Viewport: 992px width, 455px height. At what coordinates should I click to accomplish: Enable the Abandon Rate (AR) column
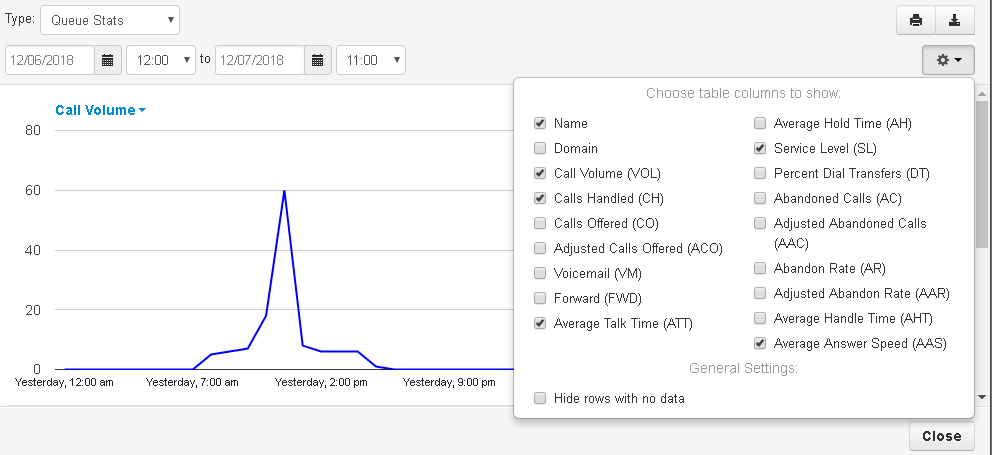[x=760, y=268]
